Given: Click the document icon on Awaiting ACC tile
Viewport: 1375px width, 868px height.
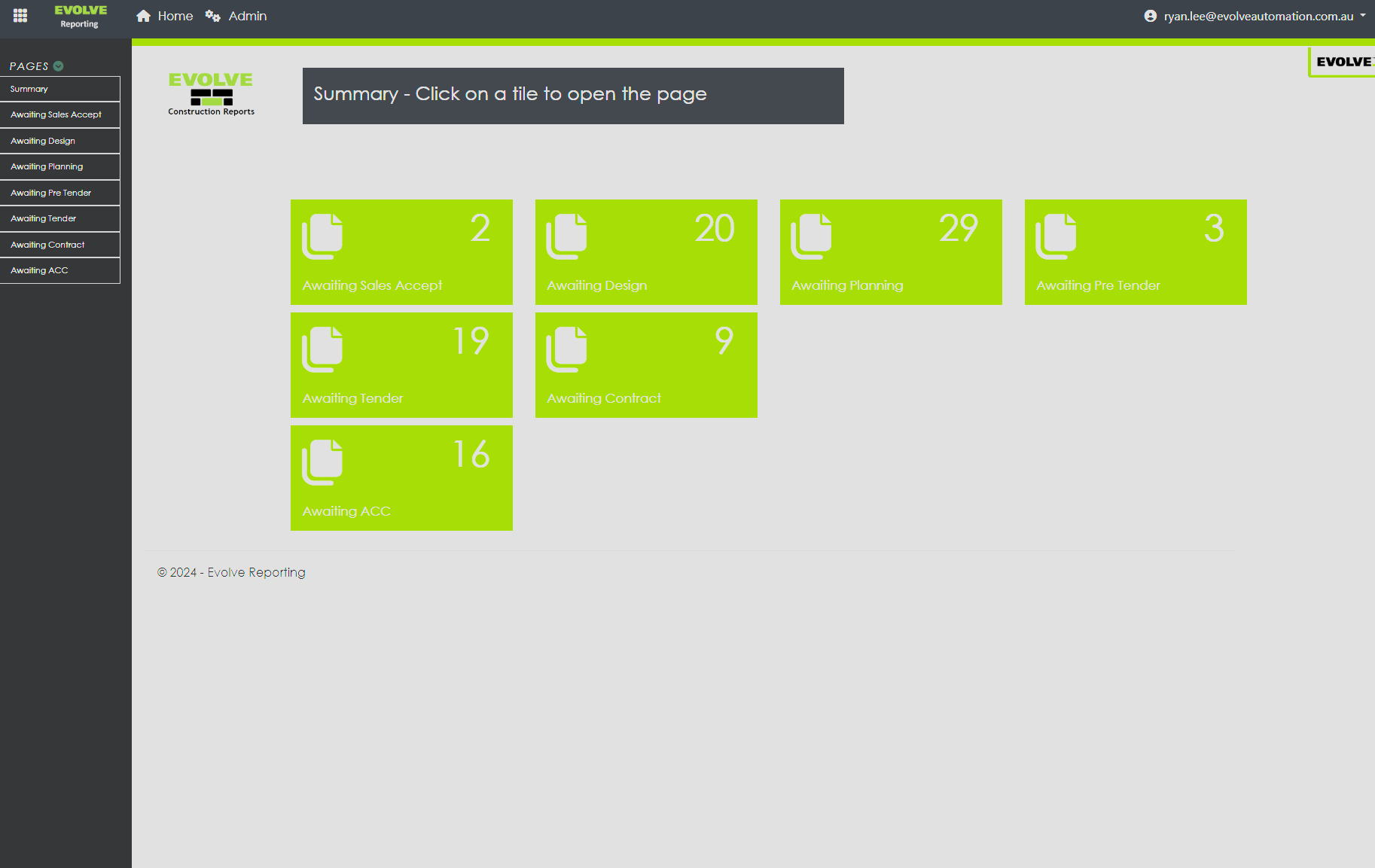Looking at the screenshot, I should pos(322,462).
